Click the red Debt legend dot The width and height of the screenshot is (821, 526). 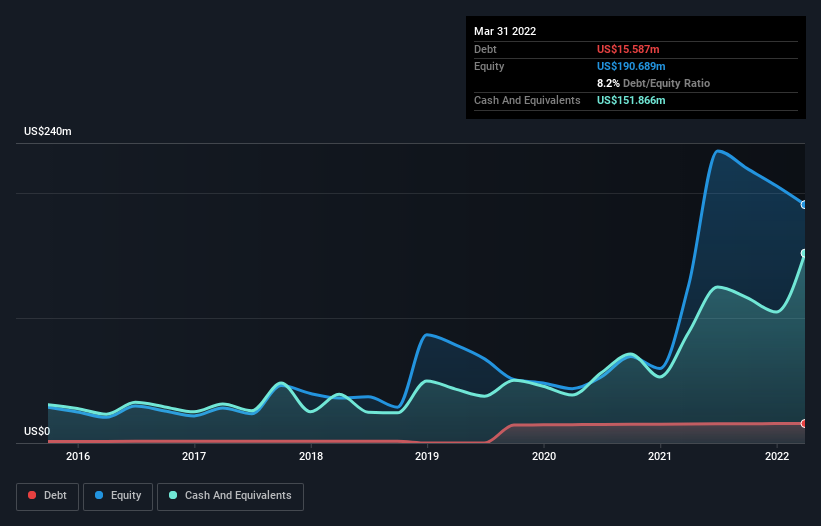pyautogui.click(x=32, y=495)
